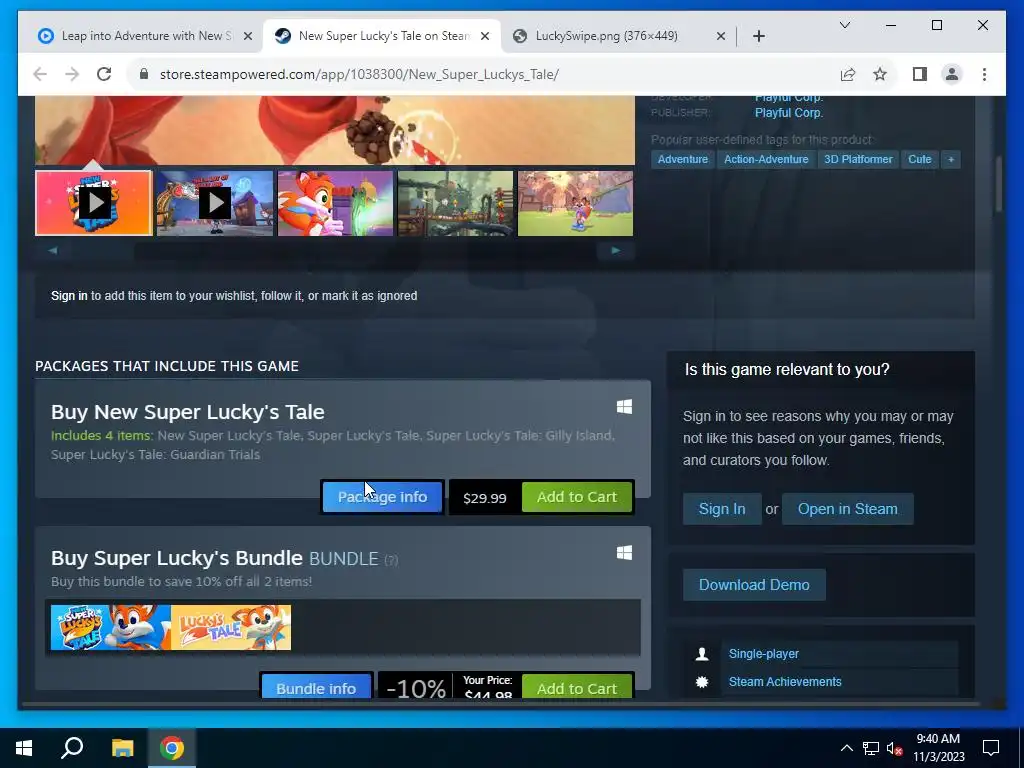Expand more tags with plus button
The image size is (1024, 768).
[x=951, y=159]
